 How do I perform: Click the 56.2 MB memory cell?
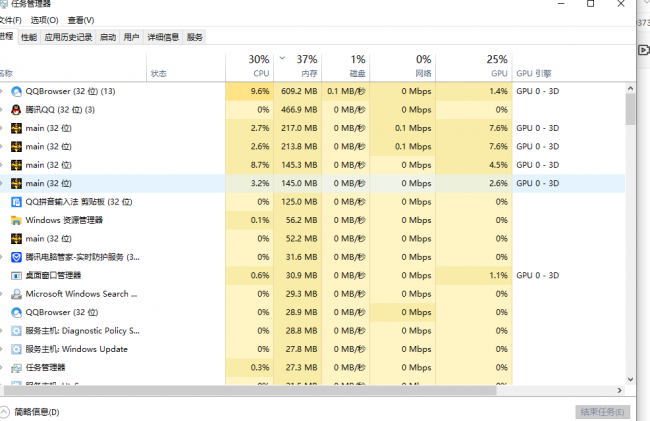coord(298,220)
